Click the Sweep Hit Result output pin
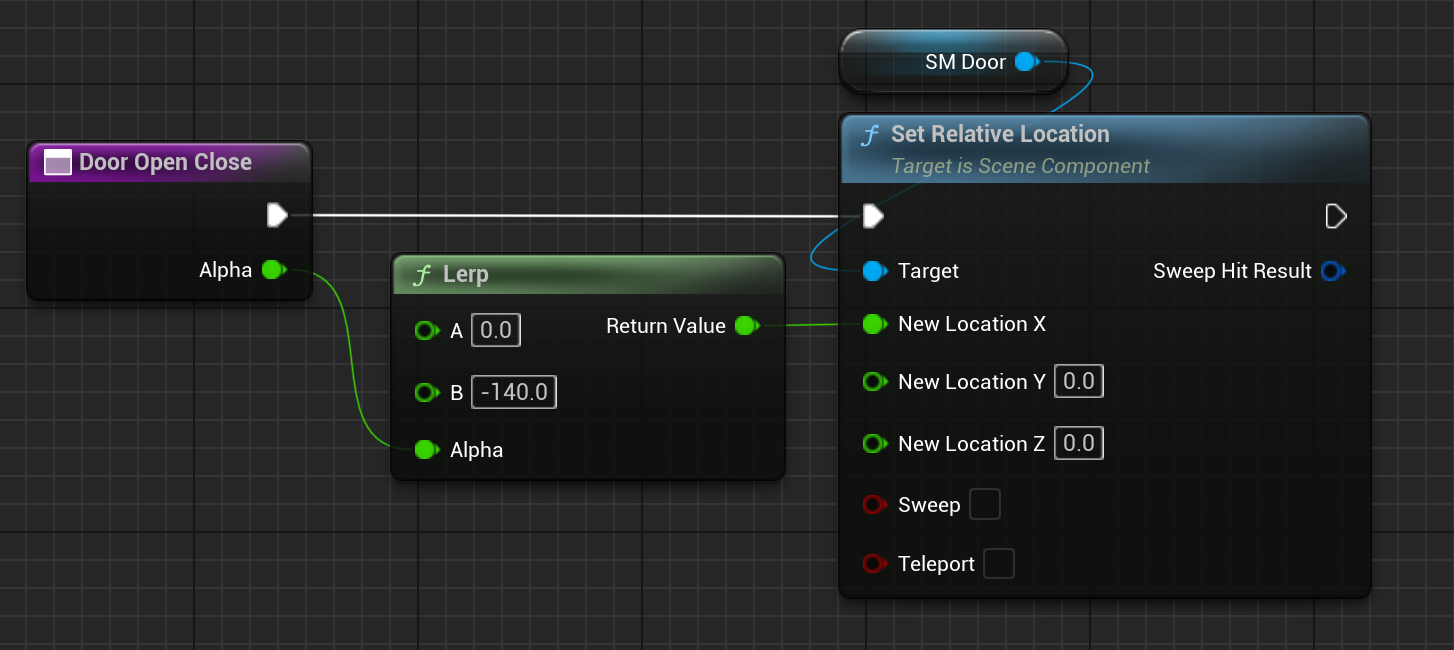This screenshot has height=650, width=1454. click(x=1331, y=271)
